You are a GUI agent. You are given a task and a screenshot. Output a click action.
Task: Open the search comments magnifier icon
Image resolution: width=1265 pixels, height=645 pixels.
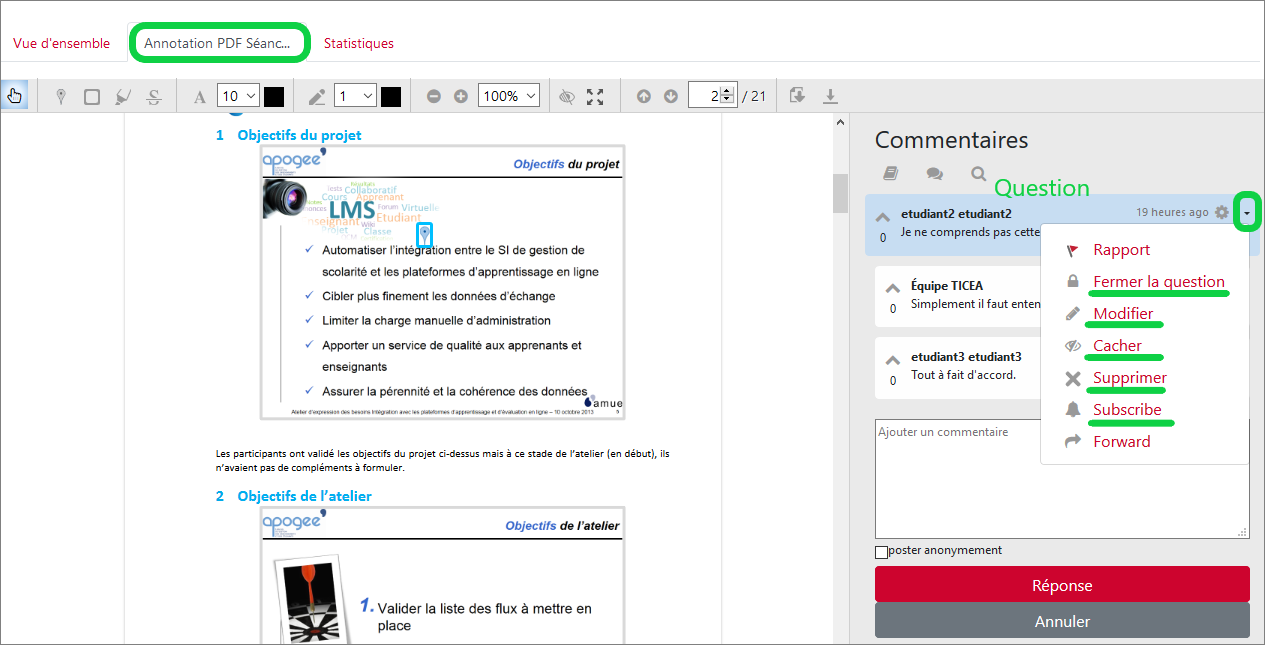(x=978, y=173)
